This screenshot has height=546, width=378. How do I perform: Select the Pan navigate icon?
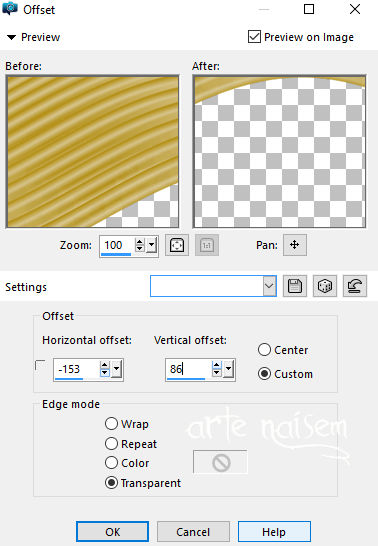(295, 245)
